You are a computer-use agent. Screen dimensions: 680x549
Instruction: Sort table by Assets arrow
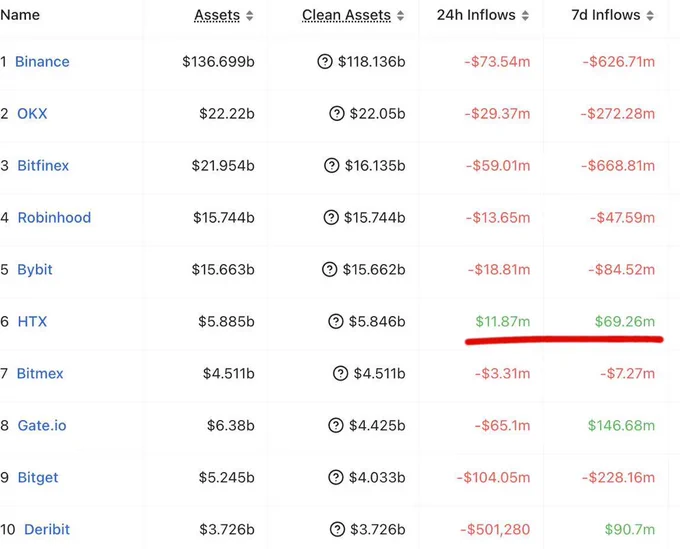pos(249,16)
